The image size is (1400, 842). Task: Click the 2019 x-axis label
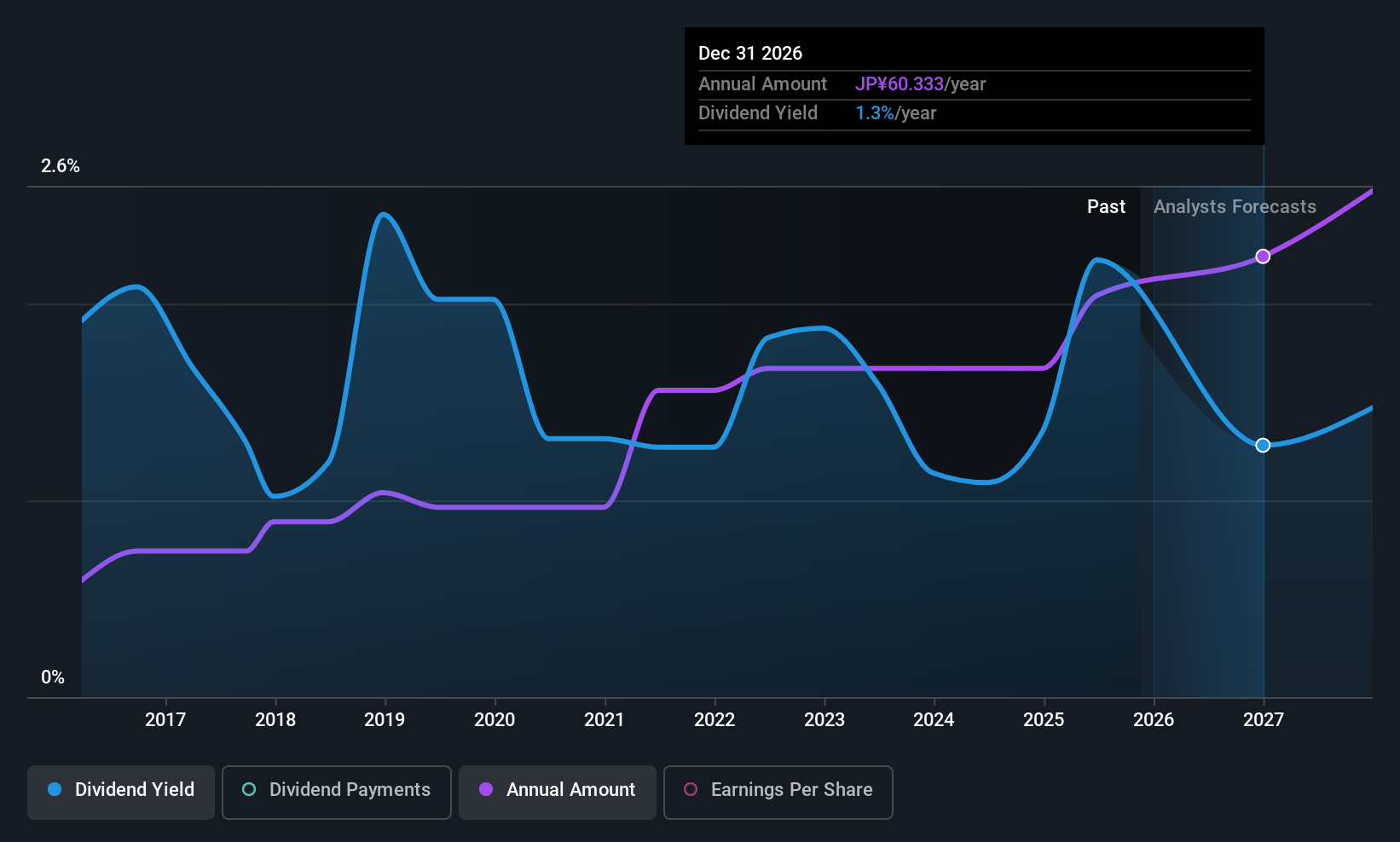pos(385,719)
